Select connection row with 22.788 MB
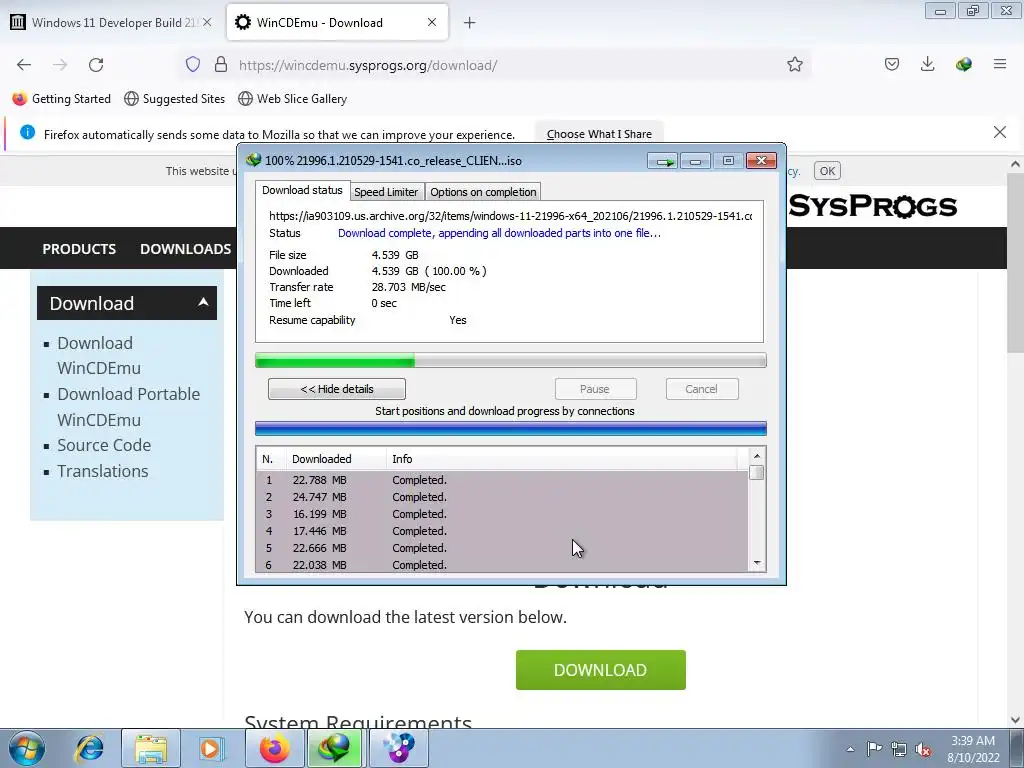Viewport: 1024px width, 768px height. coord(502,480)
